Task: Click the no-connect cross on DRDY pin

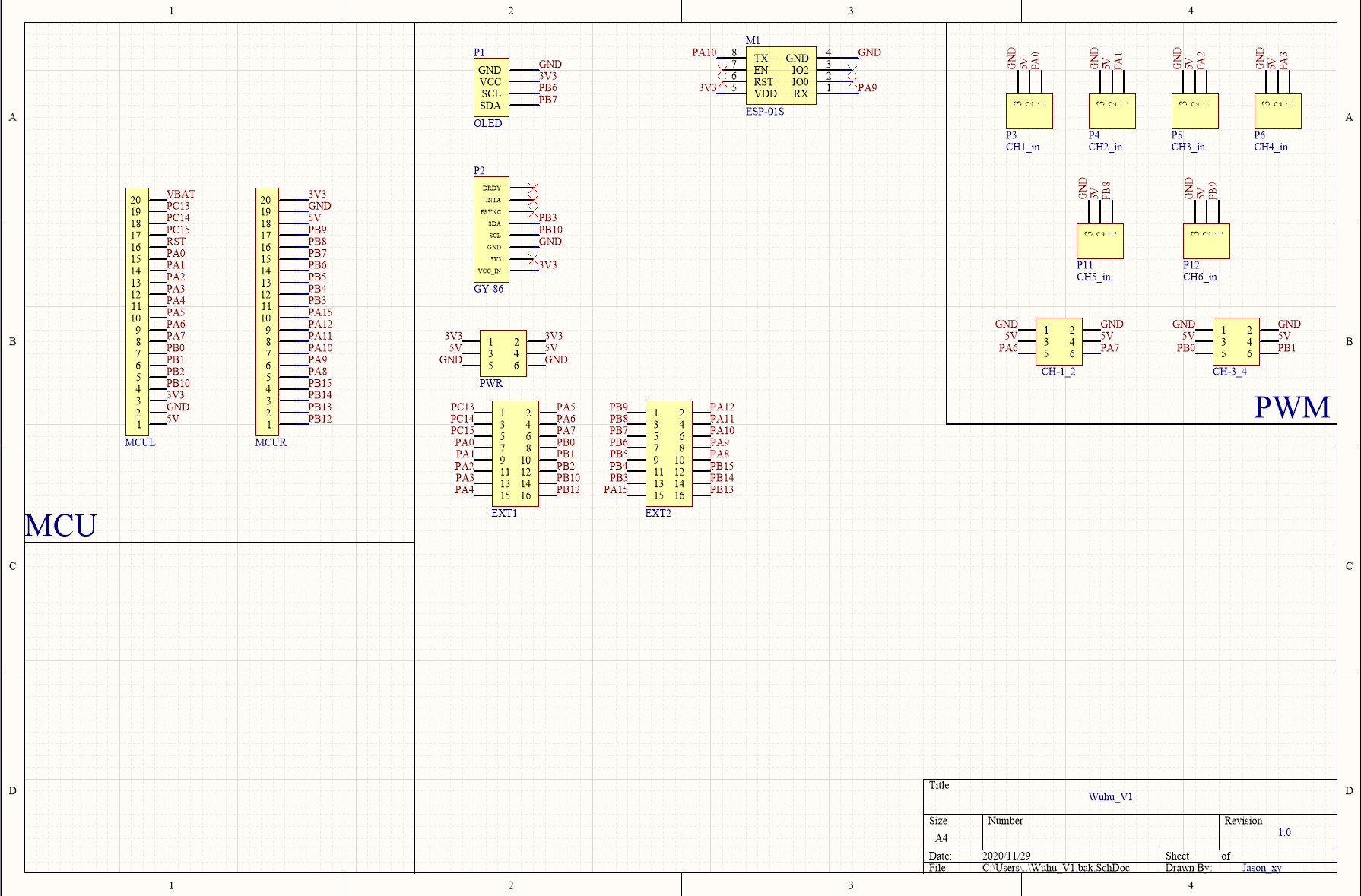Action: (x=532, y=188)
